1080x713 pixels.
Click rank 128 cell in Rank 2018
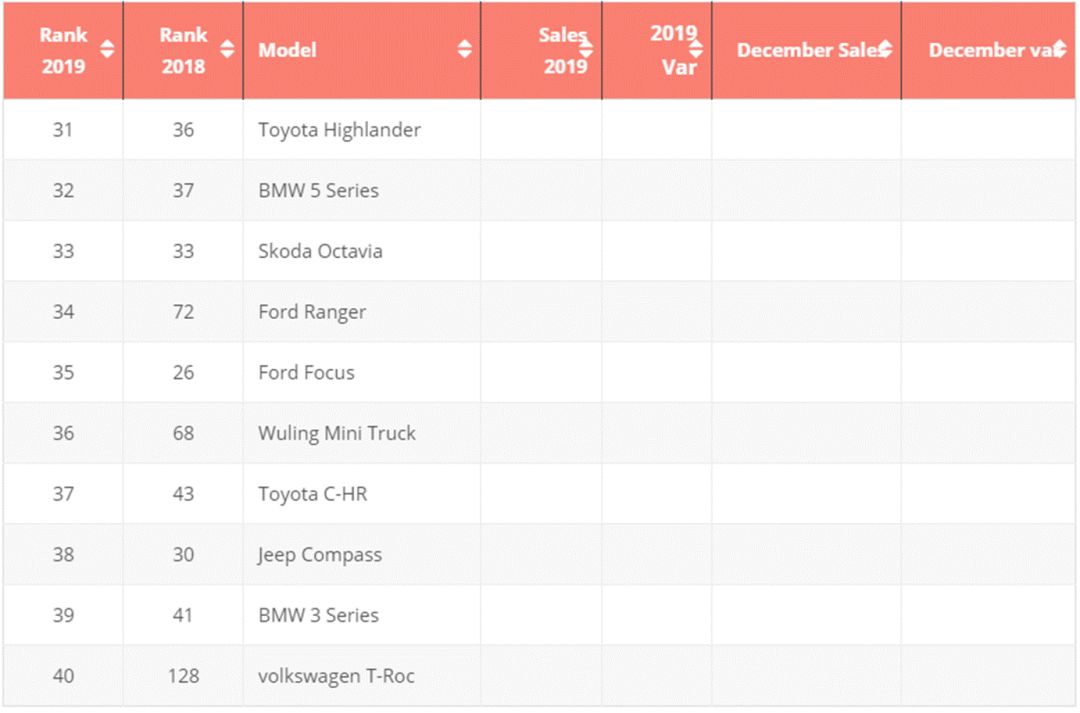tap(183, 676)
